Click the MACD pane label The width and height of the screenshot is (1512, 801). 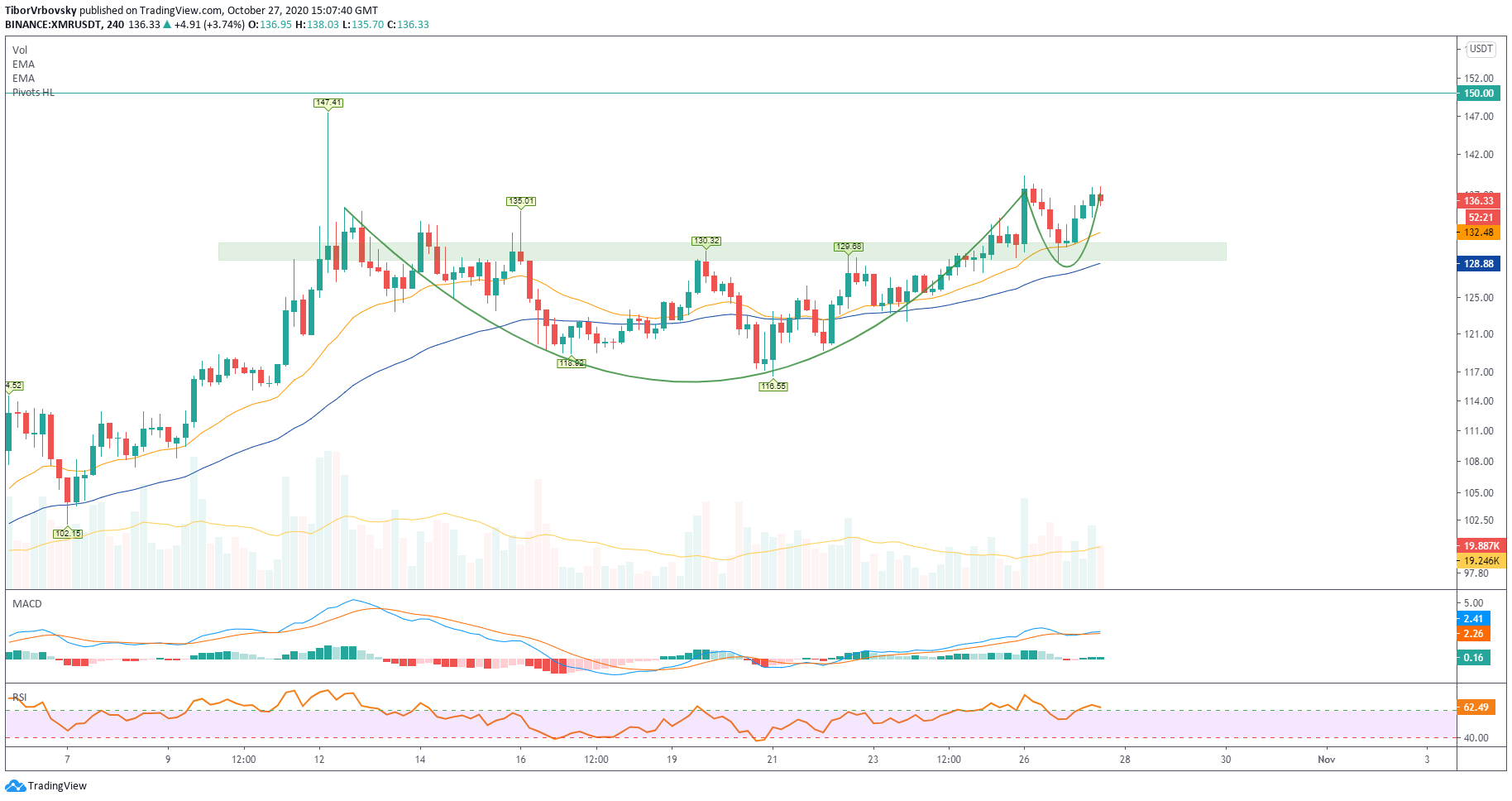(27, 604)
